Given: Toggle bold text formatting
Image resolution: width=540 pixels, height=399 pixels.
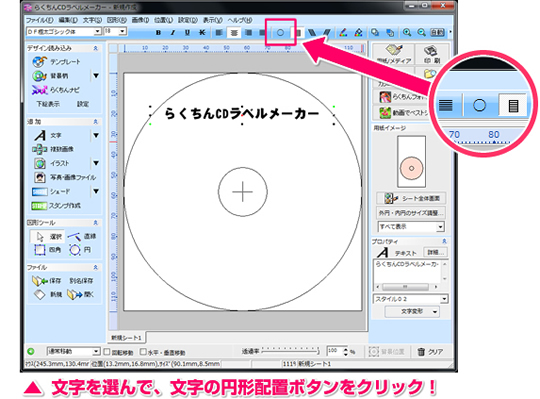Looking at the screenshot, I should (158, 33).
